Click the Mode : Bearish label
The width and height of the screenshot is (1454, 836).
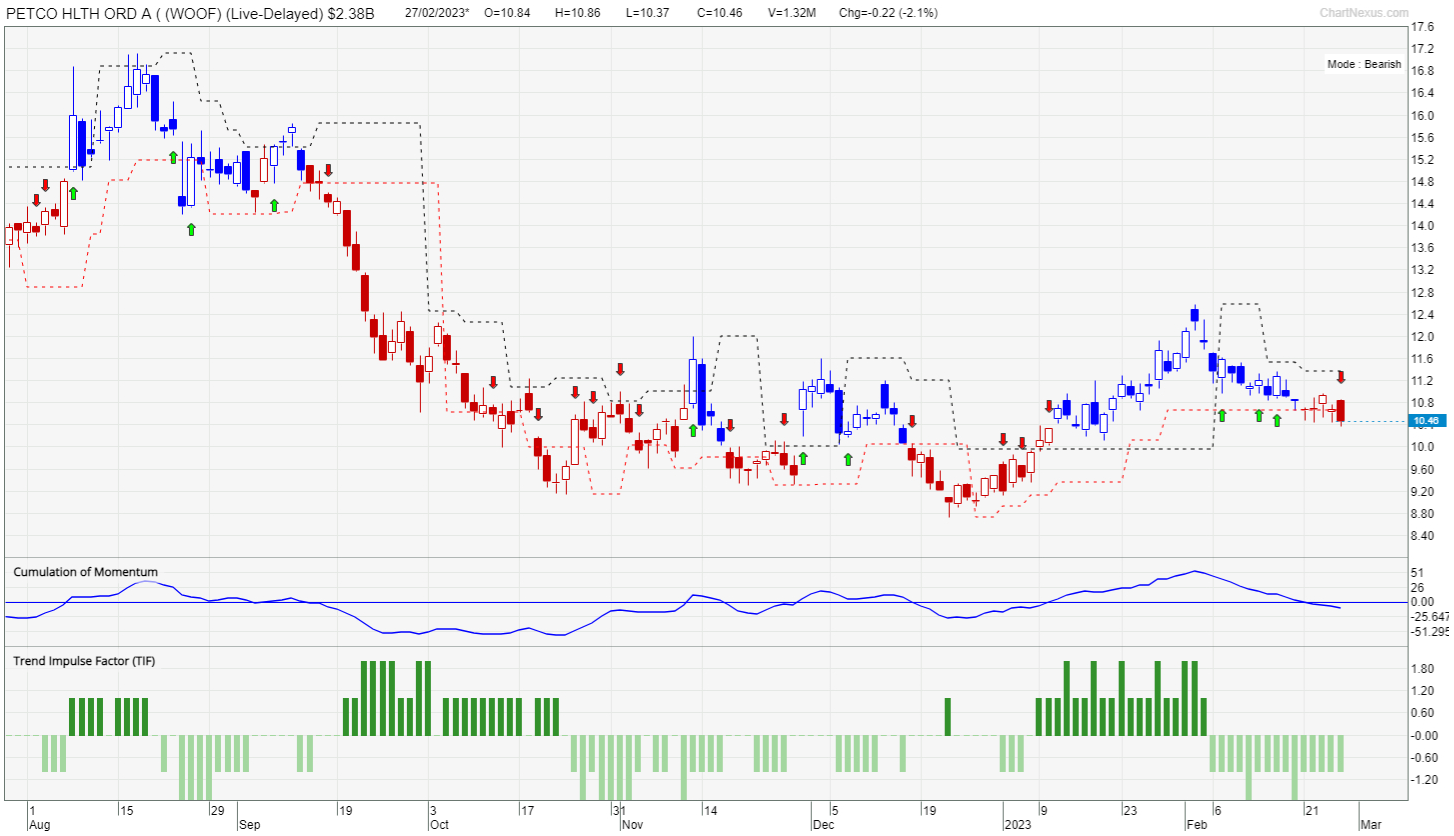[x=1364, y=64]
